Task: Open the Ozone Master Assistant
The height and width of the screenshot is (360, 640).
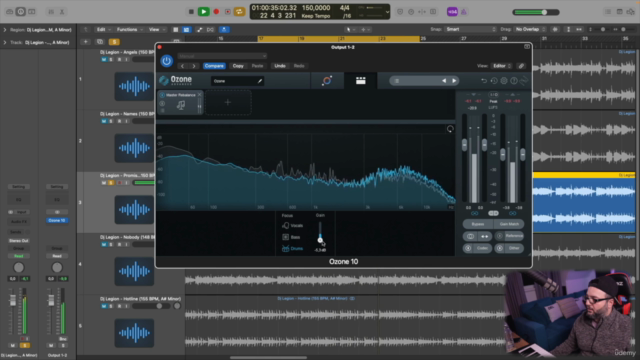Action: pos(327,81)
